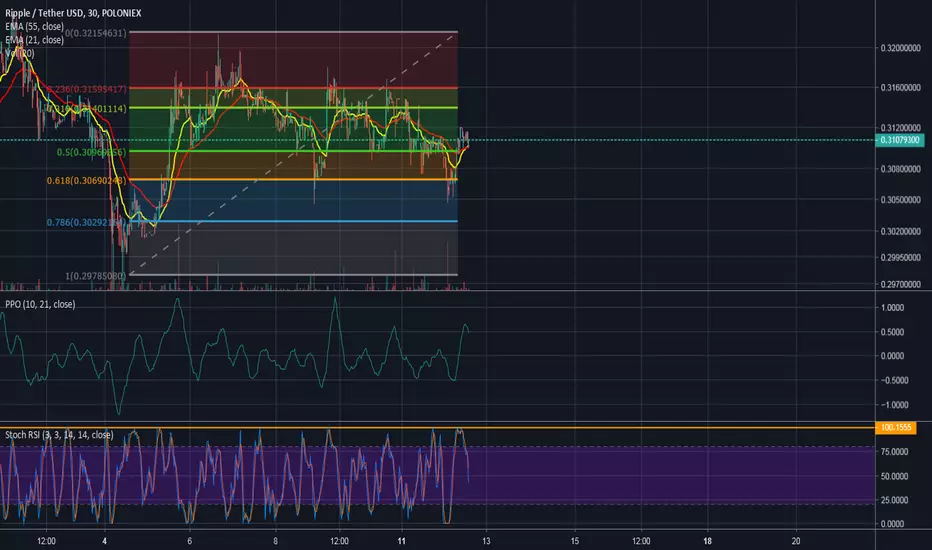
Task: Click the time axis date label 8
Action: (x=275, y=541)
